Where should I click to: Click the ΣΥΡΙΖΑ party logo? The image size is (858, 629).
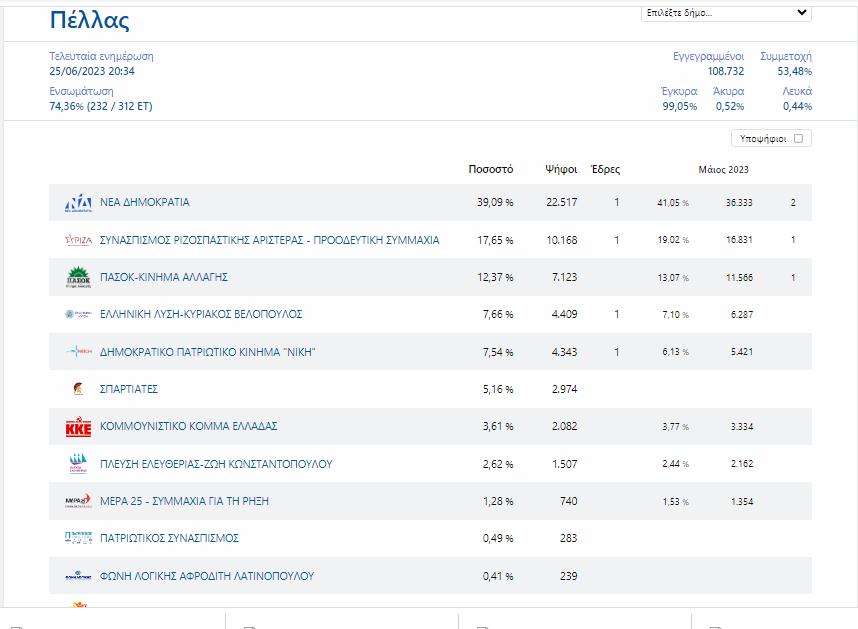[78, 240]
